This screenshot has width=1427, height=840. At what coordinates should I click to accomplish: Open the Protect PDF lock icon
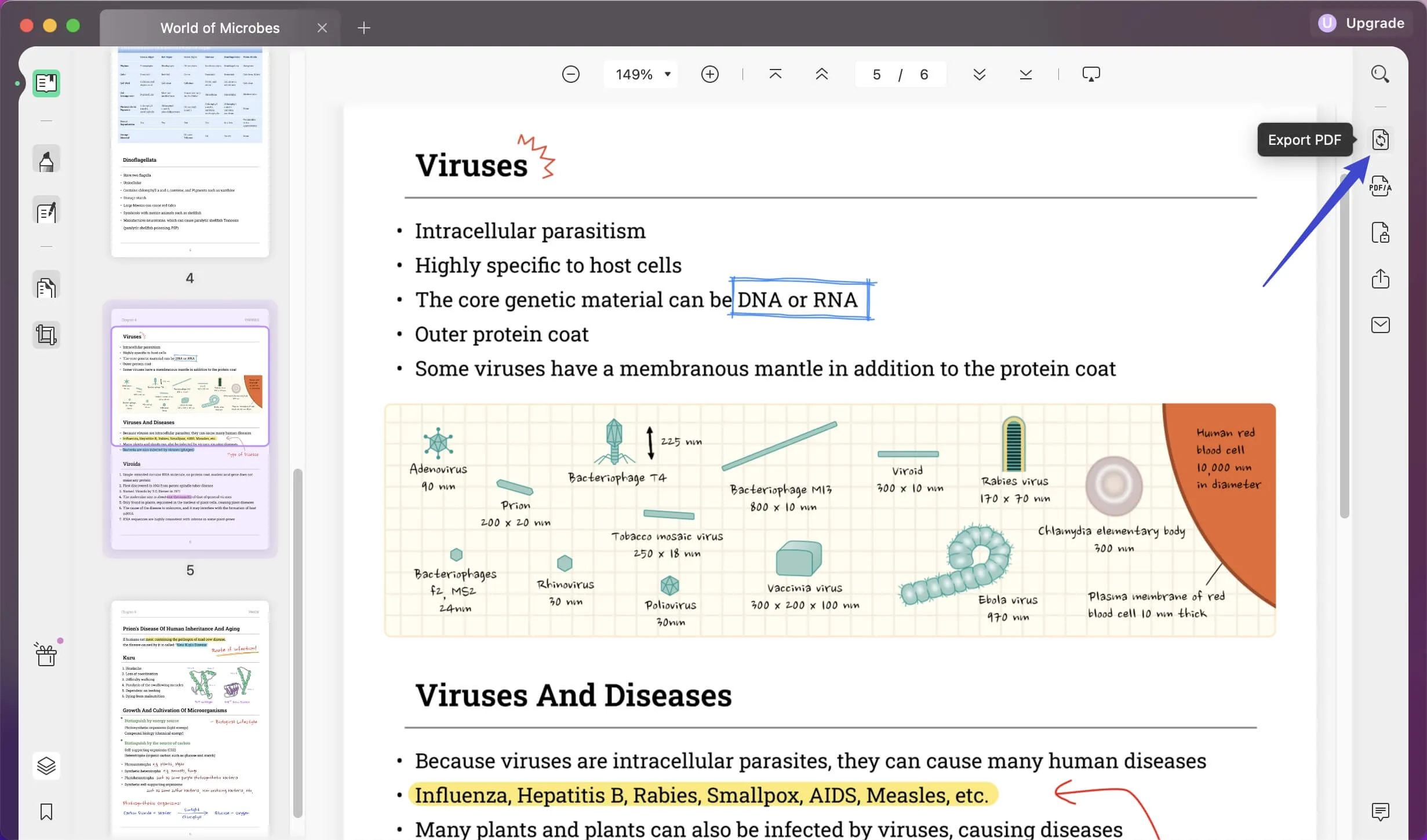[1380, 233]
